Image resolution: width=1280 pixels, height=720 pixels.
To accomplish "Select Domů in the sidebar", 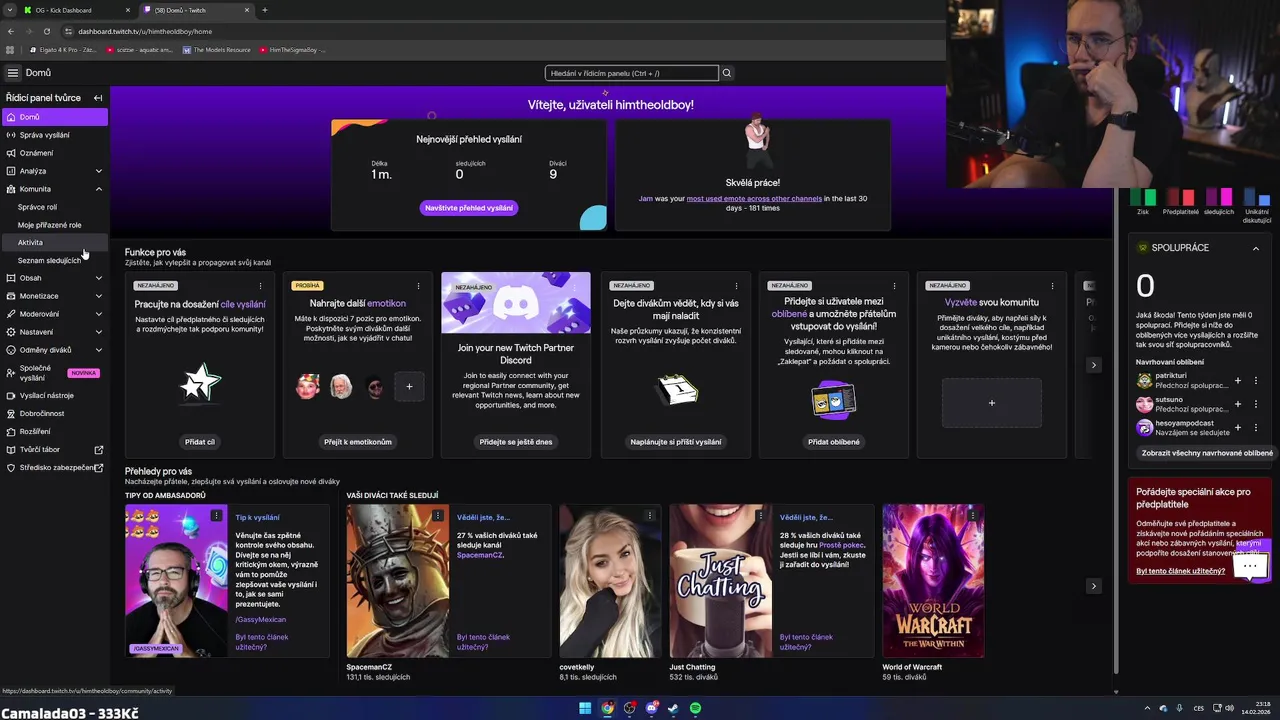I will click(54, 117).
